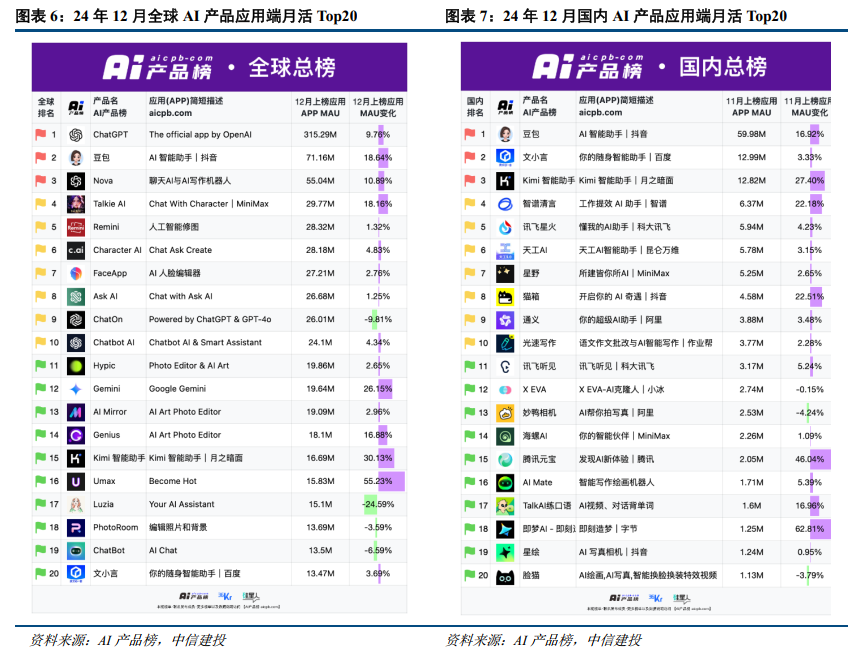Click the Hypic green circle icon

click(x=76, y=366)
